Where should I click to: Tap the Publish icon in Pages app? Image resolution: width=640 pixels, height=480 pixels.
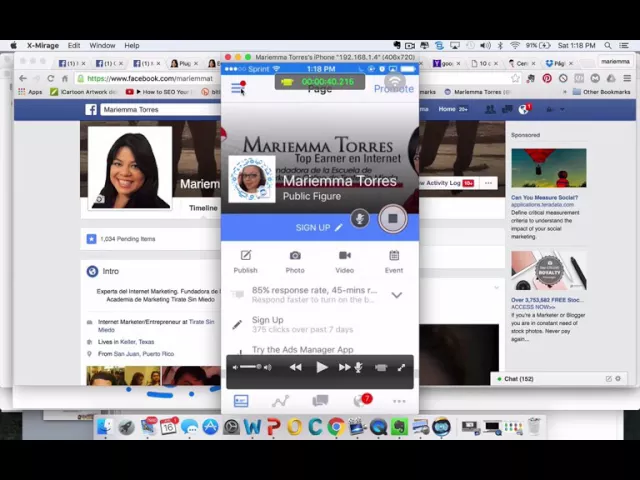[245, 262]
